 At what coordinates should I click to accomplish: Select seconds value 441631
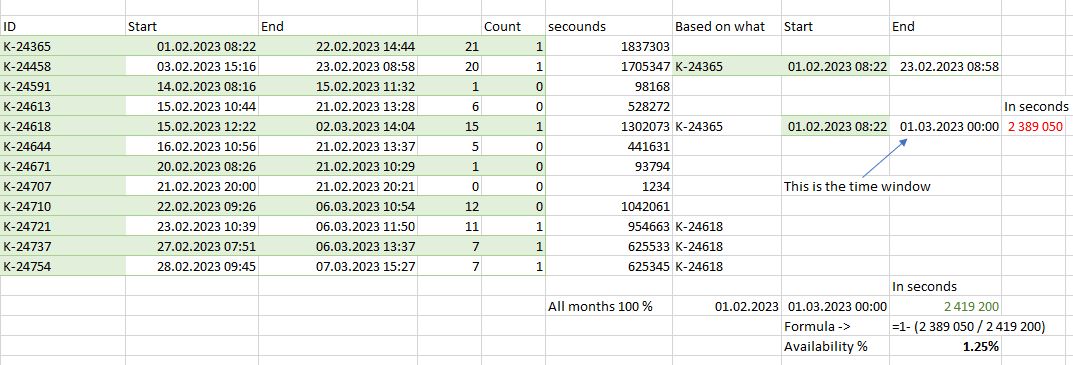608,146
